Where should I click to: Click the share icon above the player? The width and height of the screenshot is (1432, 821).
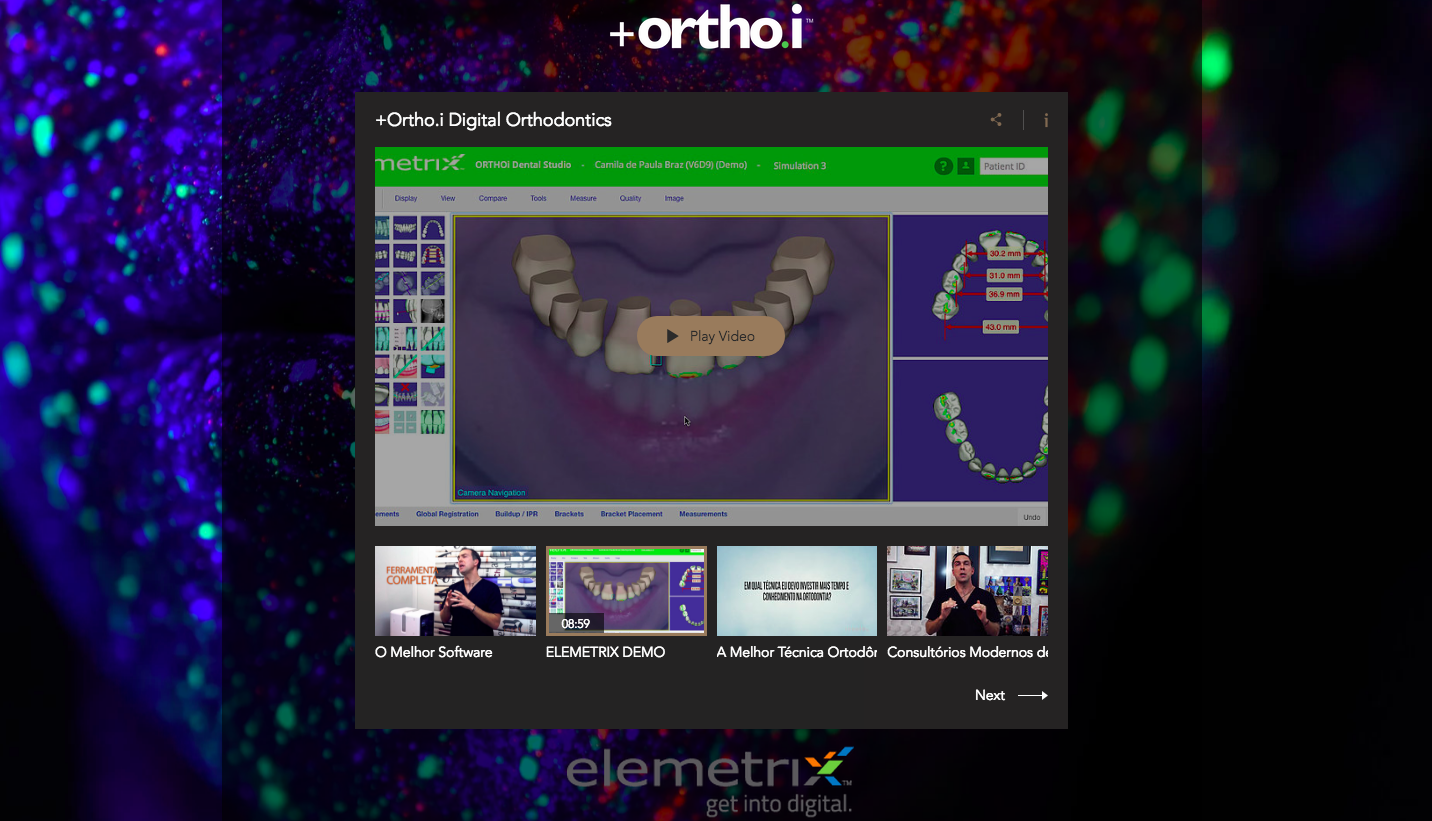click(x=995, y=119)
